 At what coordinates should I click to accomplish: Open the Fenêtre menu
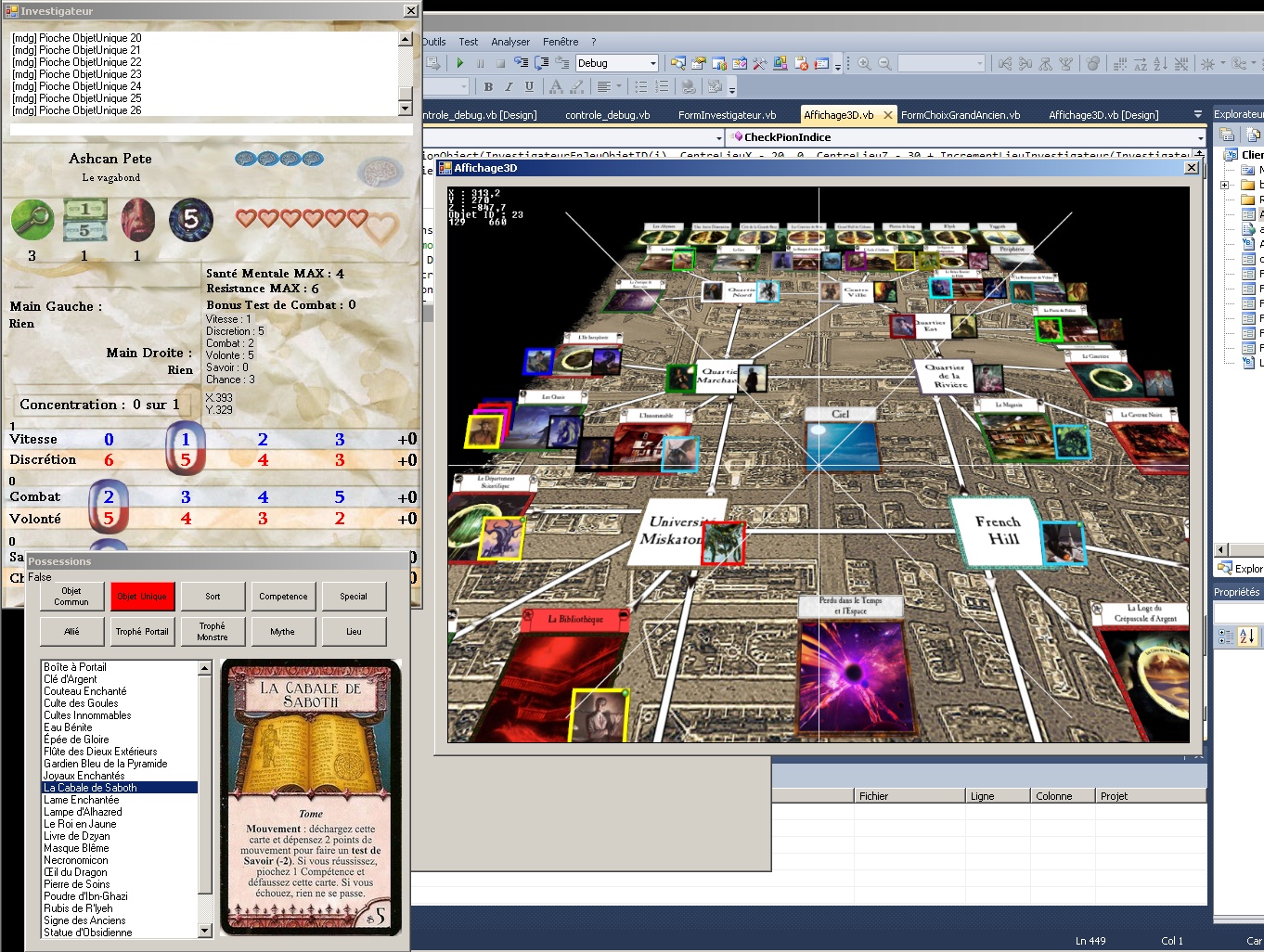click(x=561, y=42)
